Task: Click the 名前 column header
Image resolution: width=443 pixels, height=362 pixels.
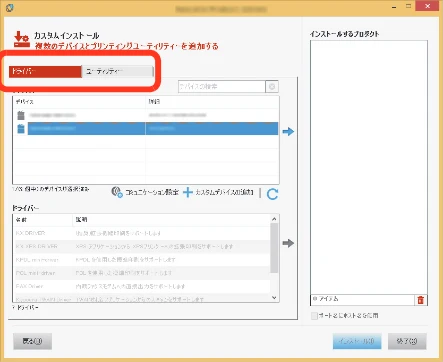Action: [x=43, y=220]
